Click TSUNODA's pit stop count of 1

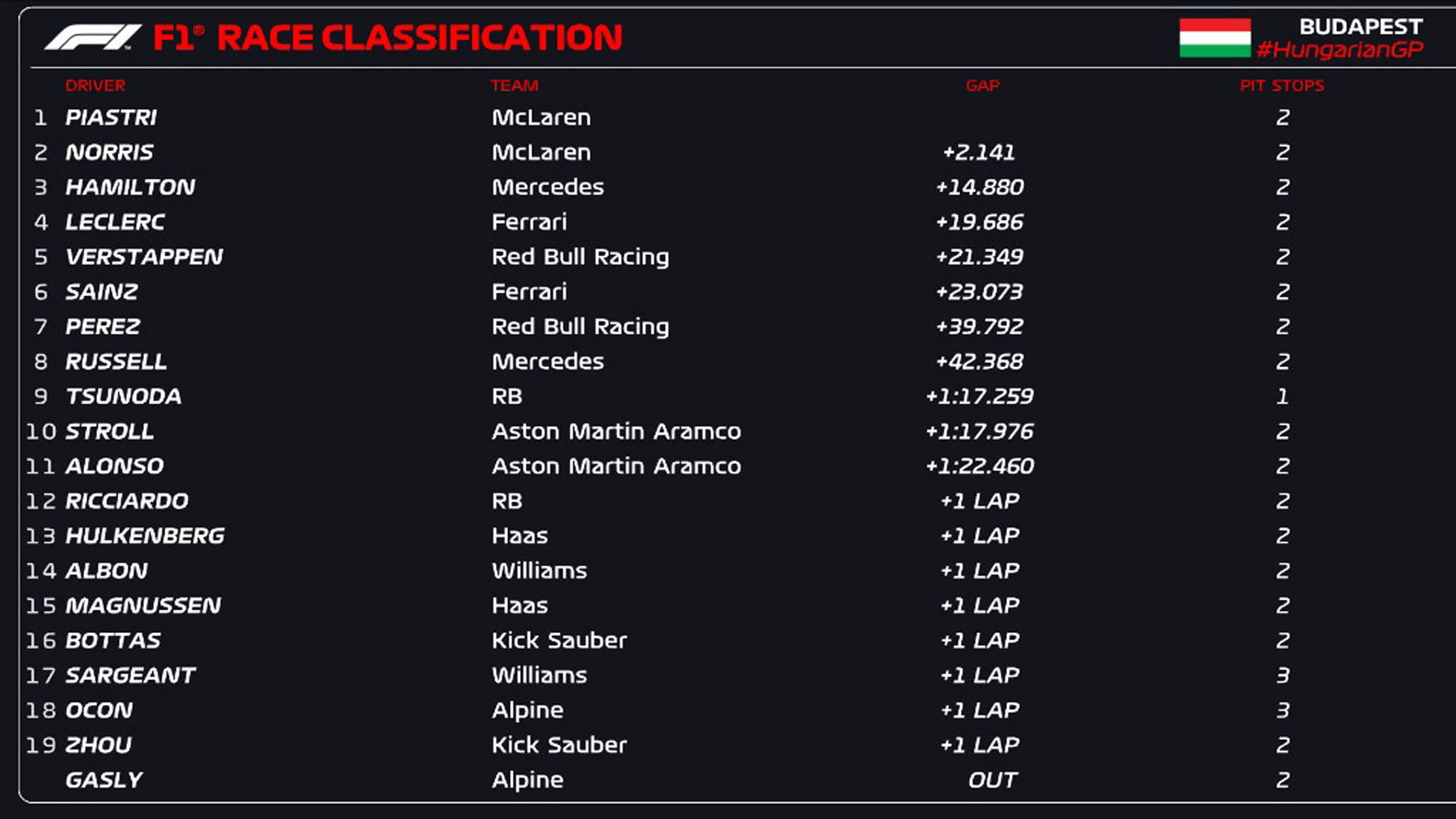click(1282, 397)
